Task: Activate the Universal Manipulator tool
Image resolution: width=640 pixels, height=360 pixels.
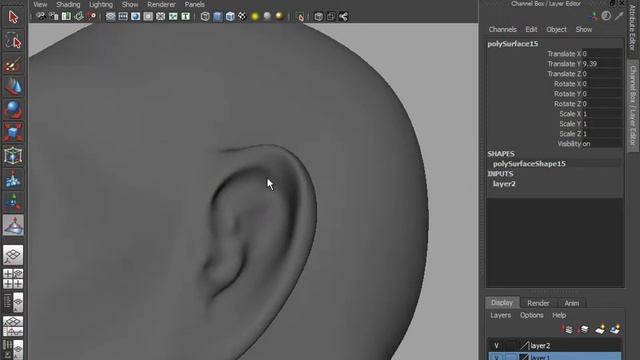Action: click(x=13, y=156)
